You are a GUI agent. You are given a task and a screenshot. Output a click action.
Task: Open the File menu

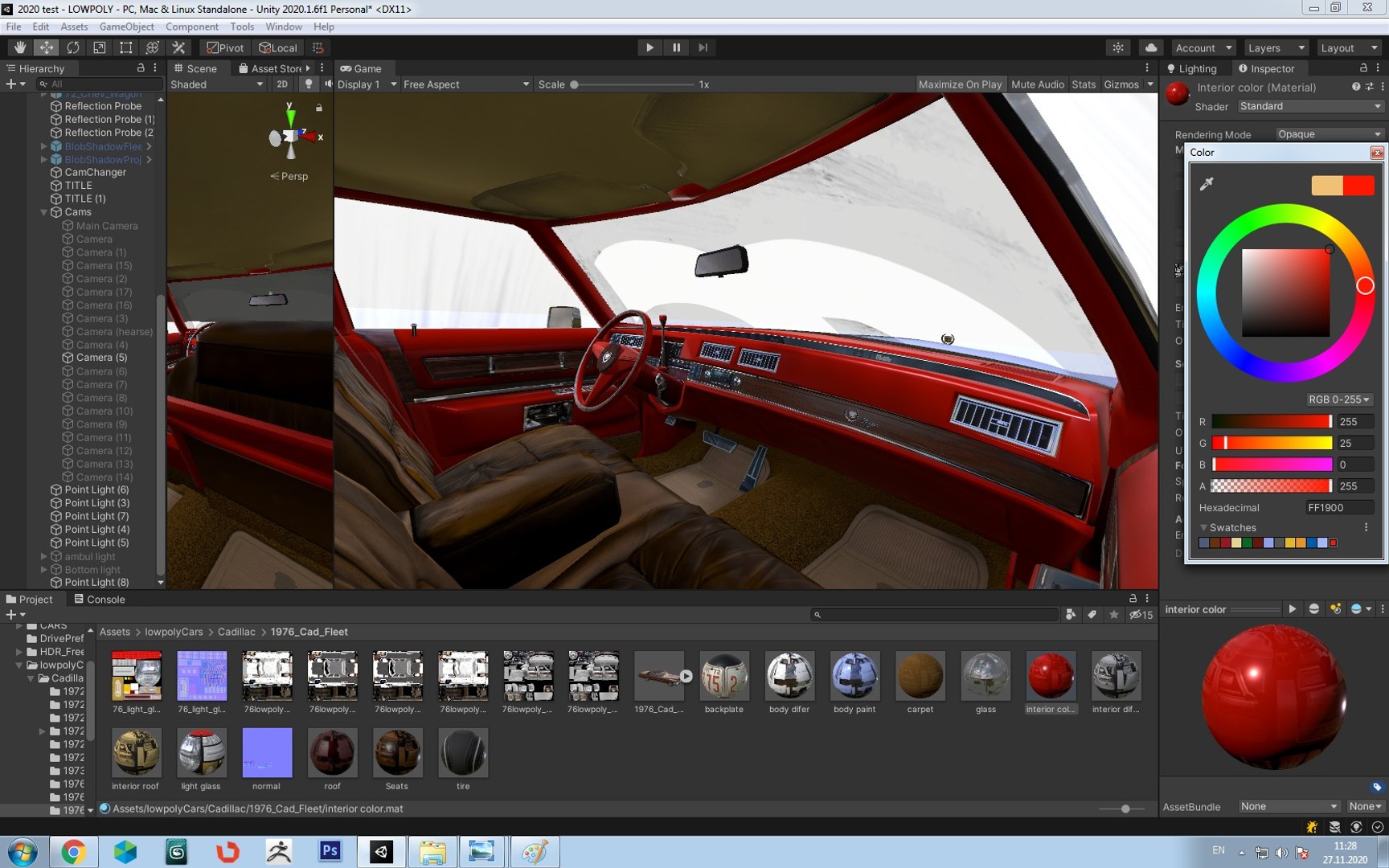click(x=14, y=27)
